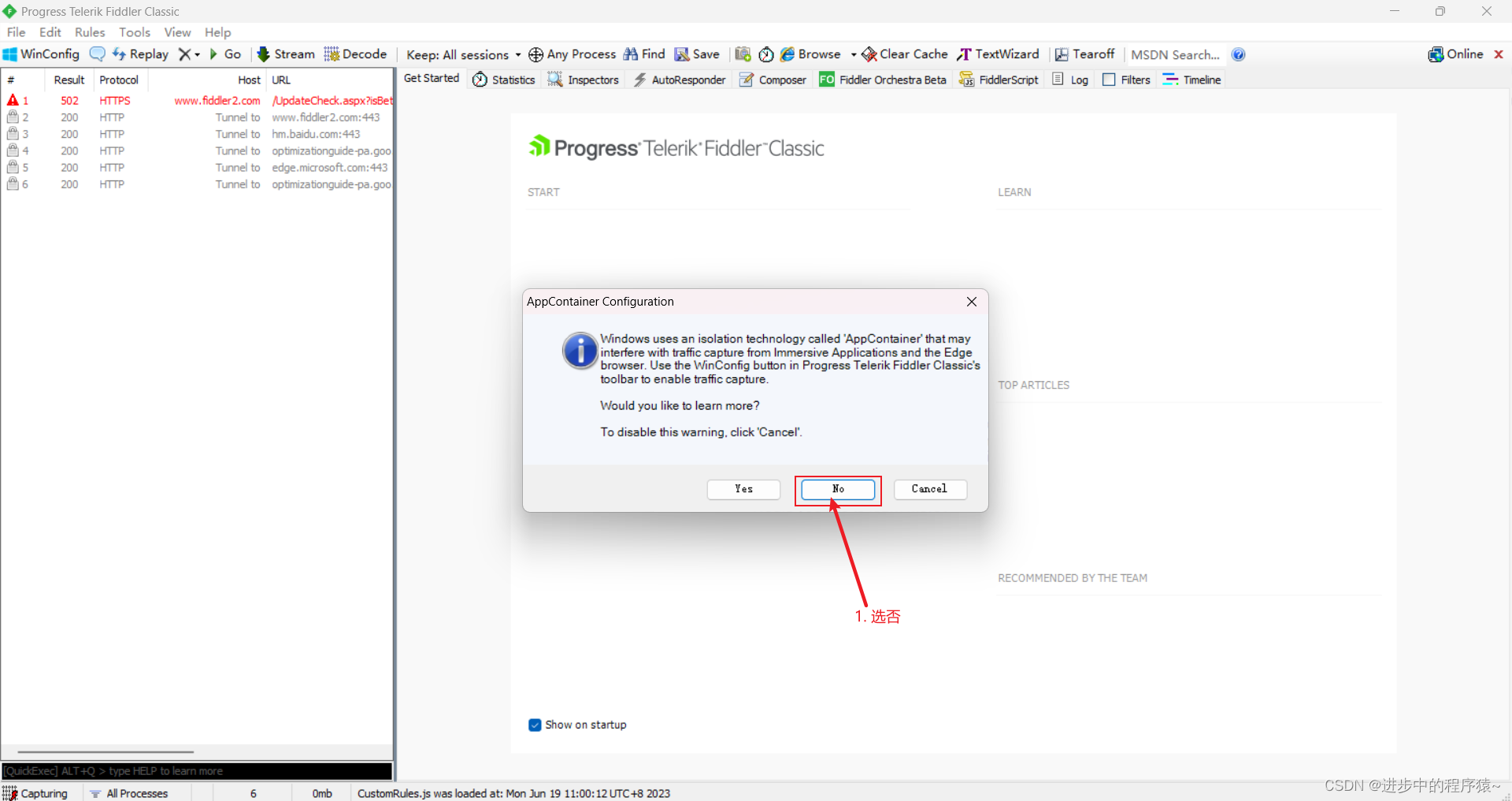Open the help question mark icon
Image resolution: width=1512 pixels, height=801 pixels.
[x=1238, y=54]
